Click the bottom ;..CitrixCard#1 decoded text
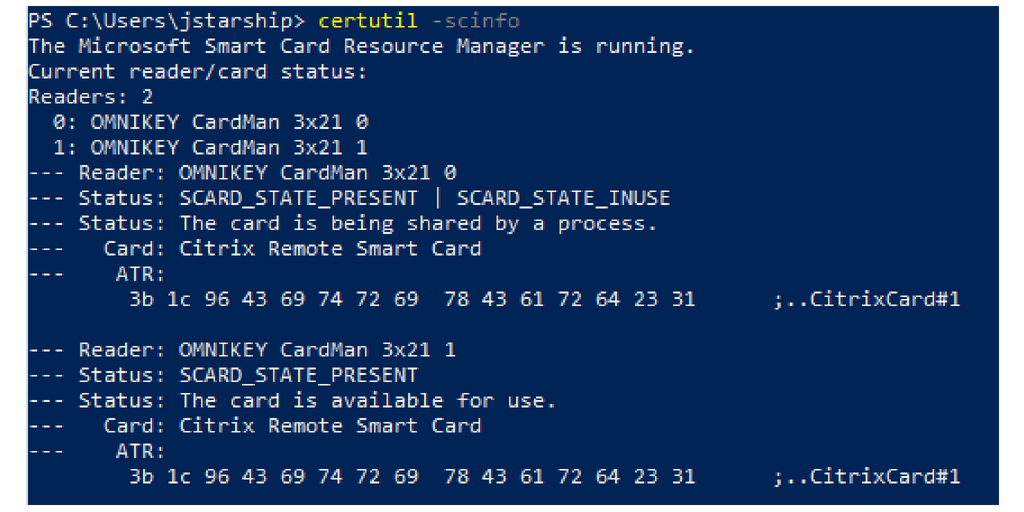This screenshot has height=512, width=1024. (866, 476)
